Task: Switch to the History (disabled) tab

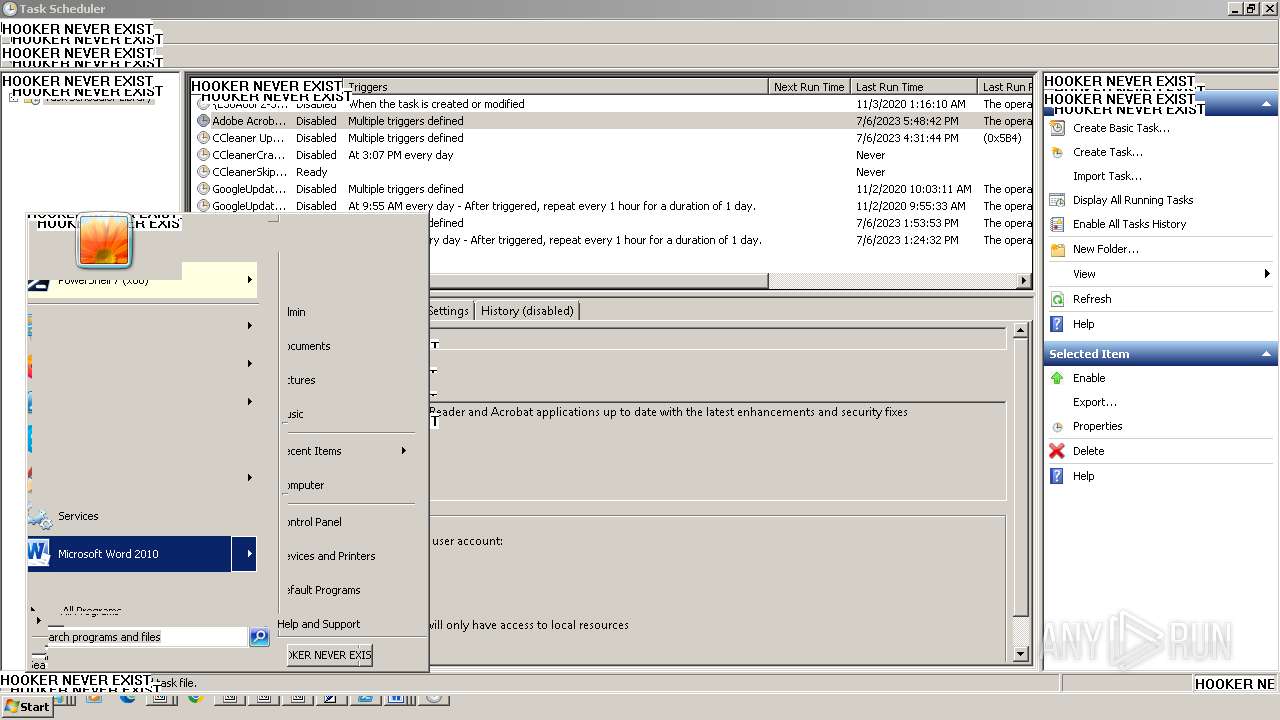Action: pos(527,311)
